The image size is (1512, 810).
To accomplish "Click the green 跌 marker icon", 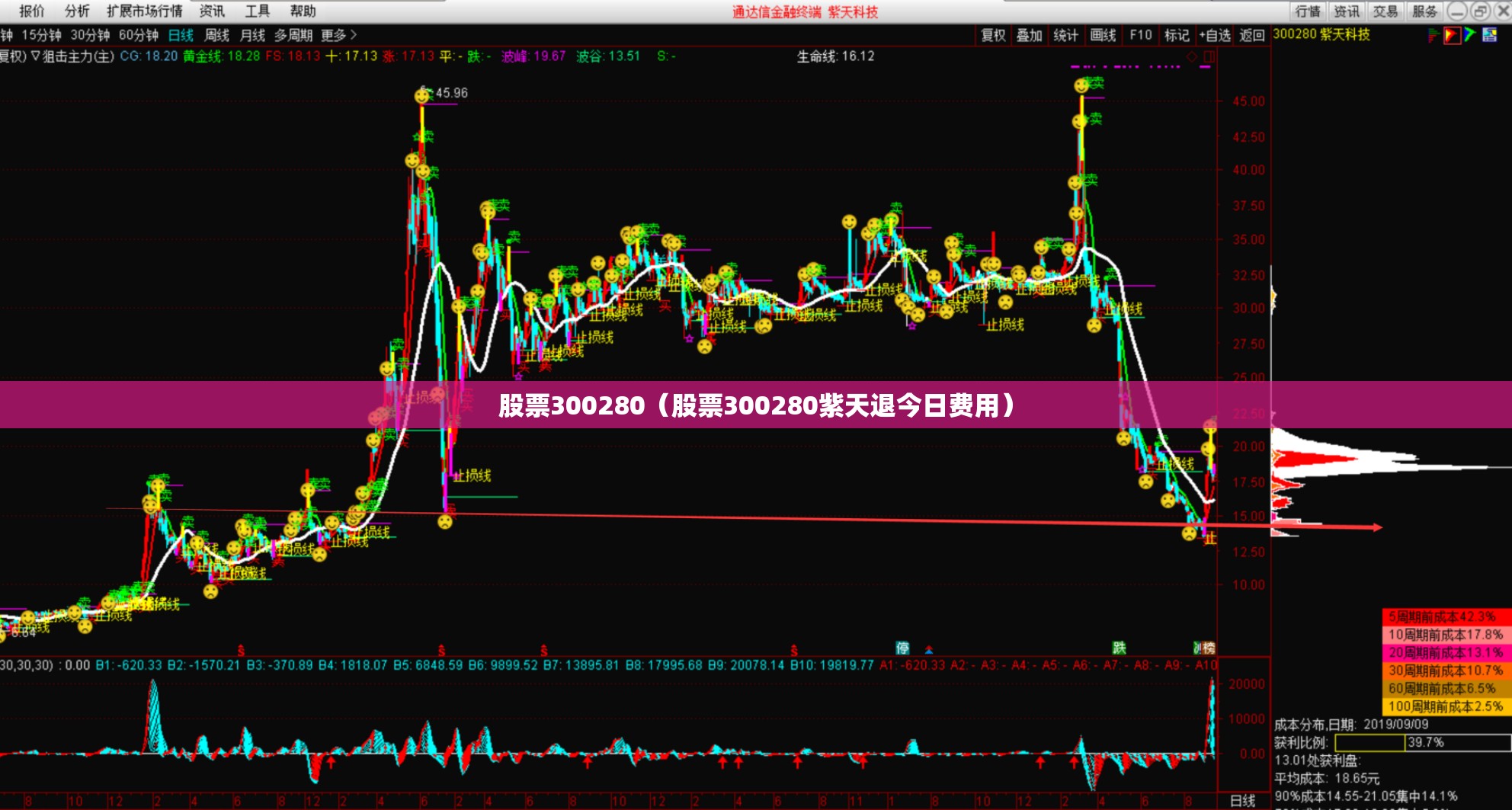I will tap(1119, 648).
